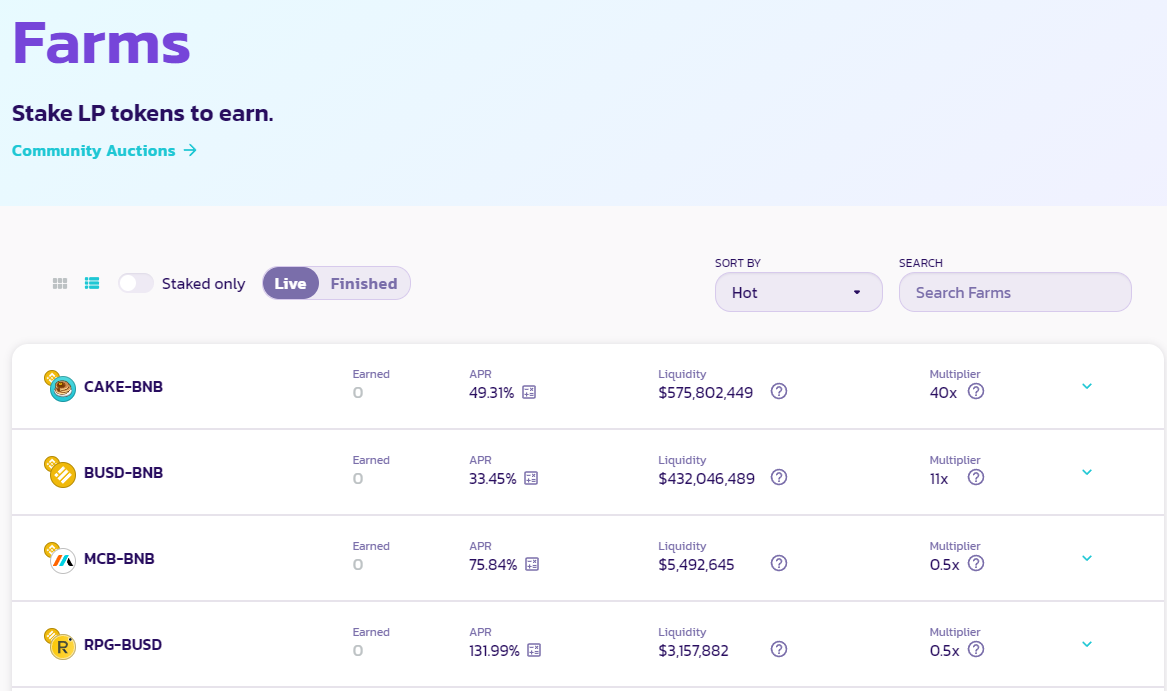Click the $3,157,882 liquidity value
This screenshot has width=1167, height=691.
(693, 651)
